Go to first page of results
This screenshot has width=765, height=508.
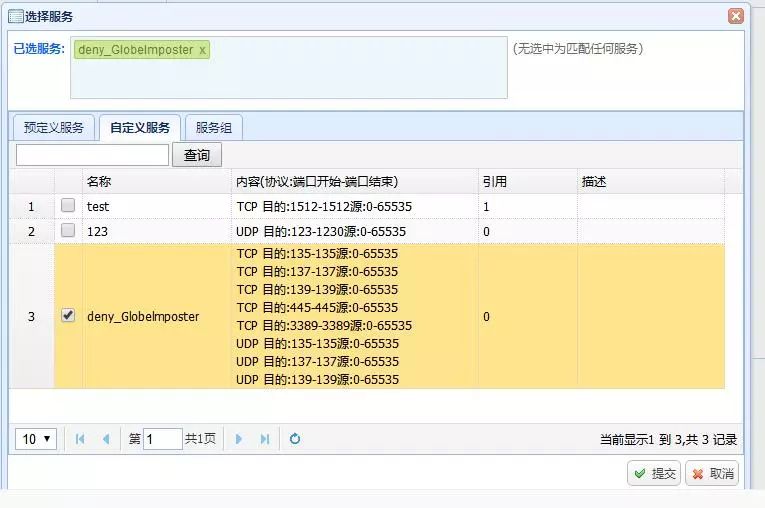80,439
